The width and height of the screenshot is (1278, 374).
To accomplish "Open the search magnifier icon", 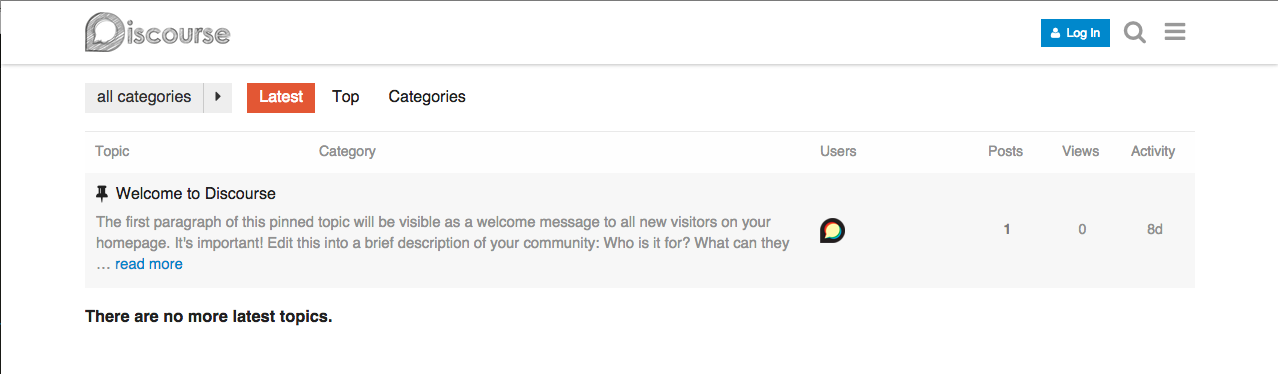I will [x=1135, y=33].
